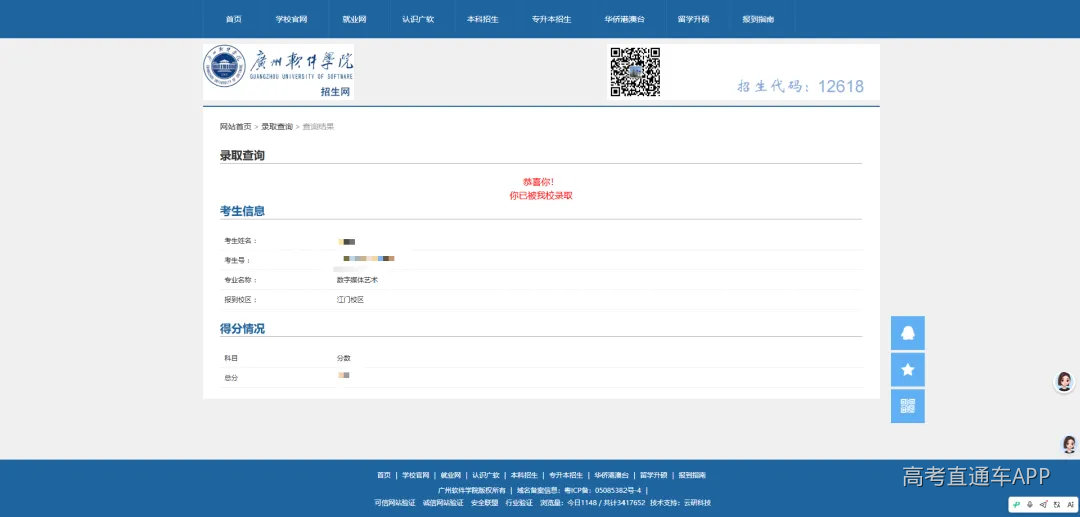Image resolution: width=1080 pixels, height=517 pixels.
Task: Click the large QR code in the header
Action: coord(635,72)
